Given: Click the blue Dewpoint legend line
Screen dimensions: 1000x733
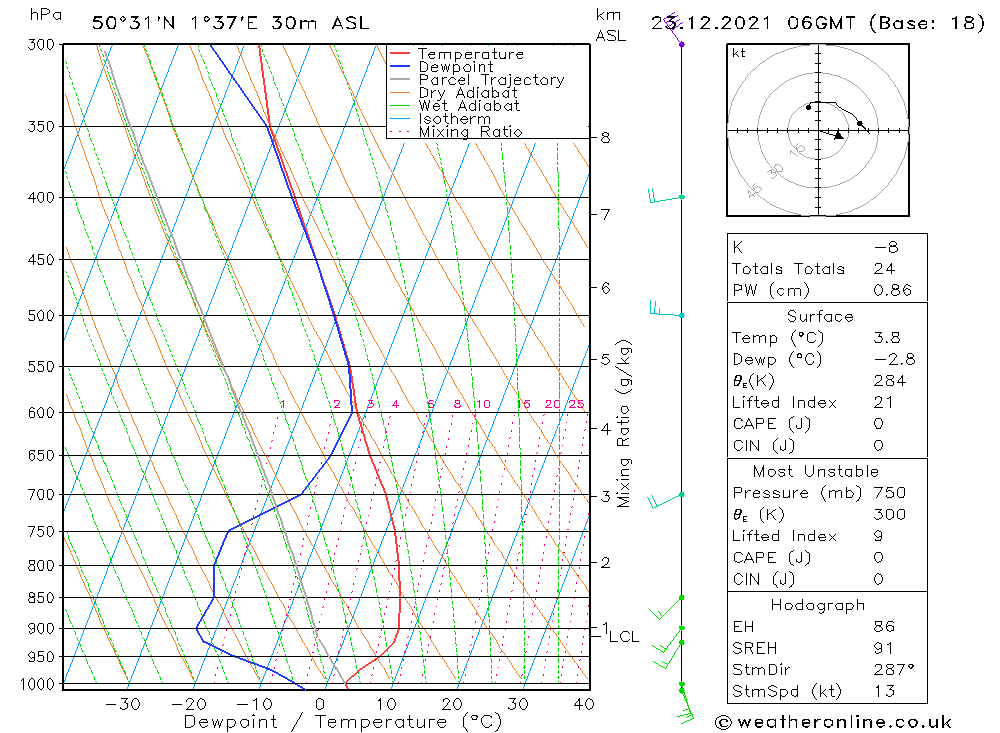Looking at the screenshot, I should pos(400,66).
